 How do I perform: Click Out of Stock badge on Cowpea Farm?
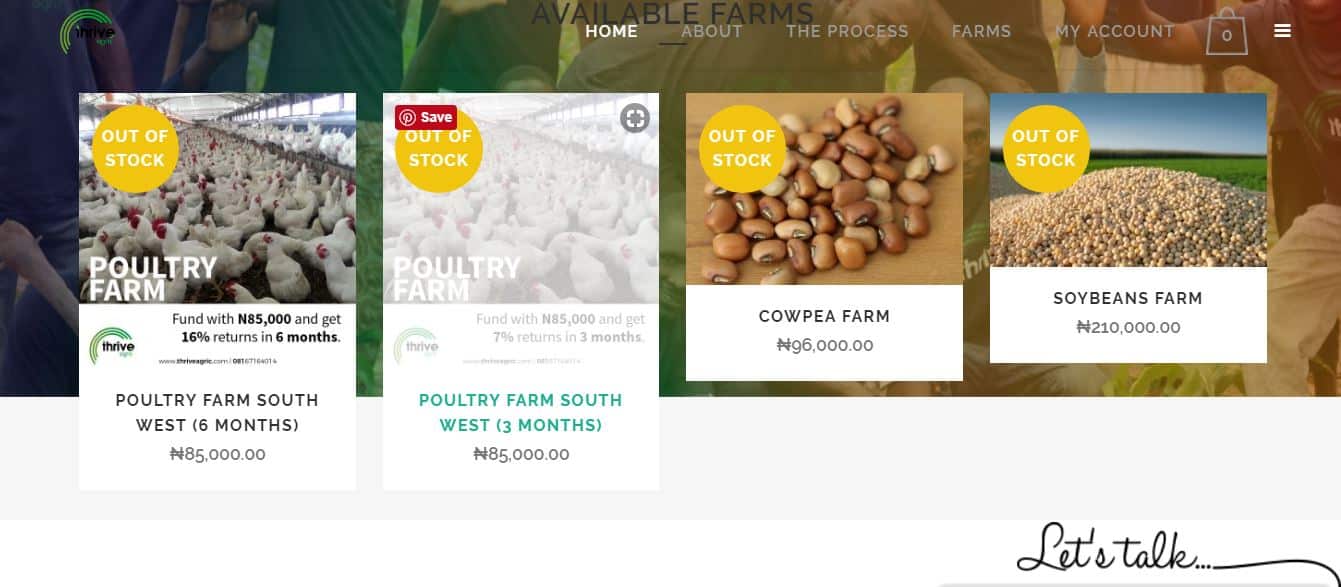(742, 148)
